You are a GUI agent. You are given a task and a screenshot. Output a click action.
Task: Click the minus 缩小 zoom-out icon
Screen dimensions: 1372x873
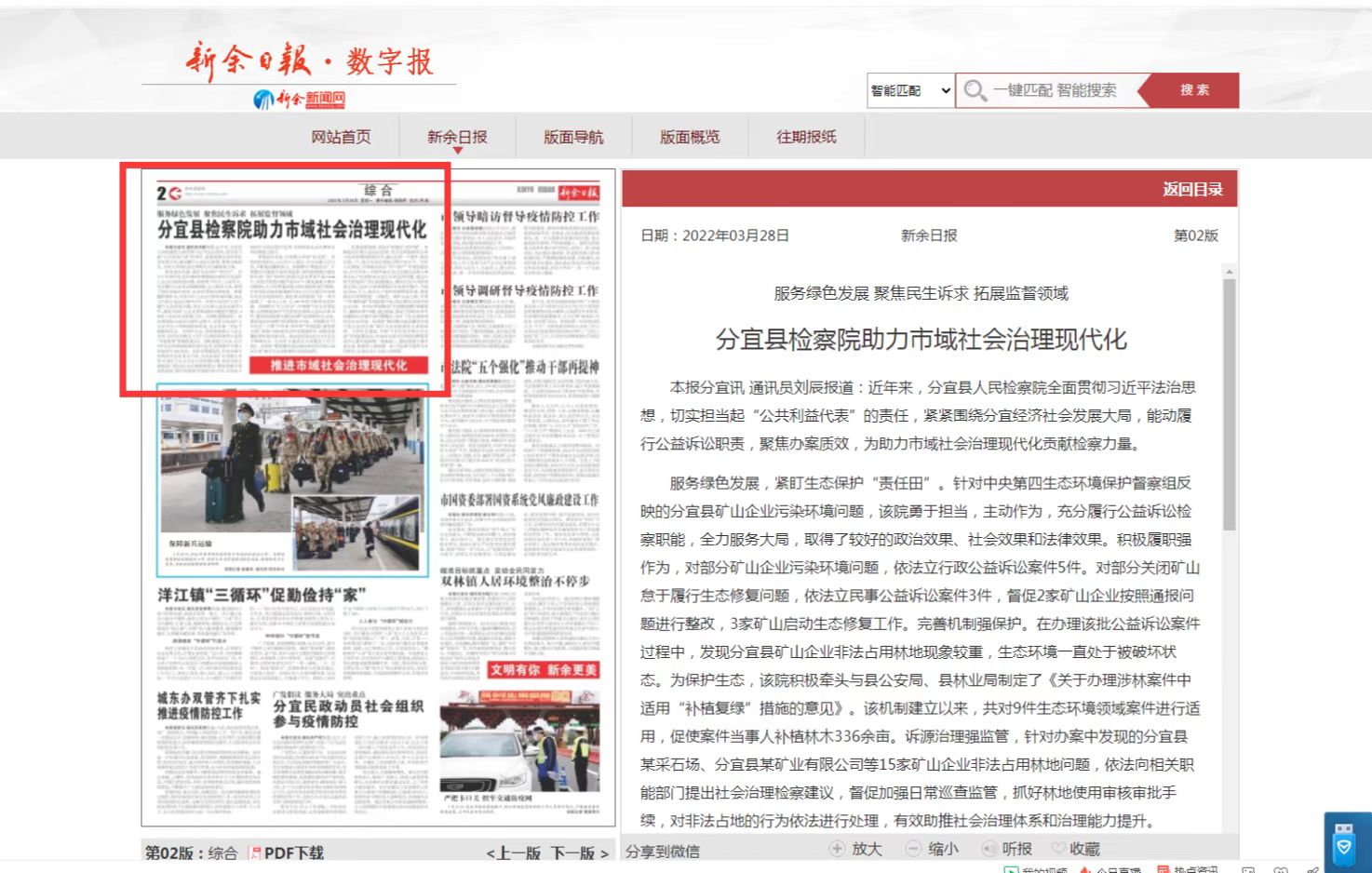point(913,849)
